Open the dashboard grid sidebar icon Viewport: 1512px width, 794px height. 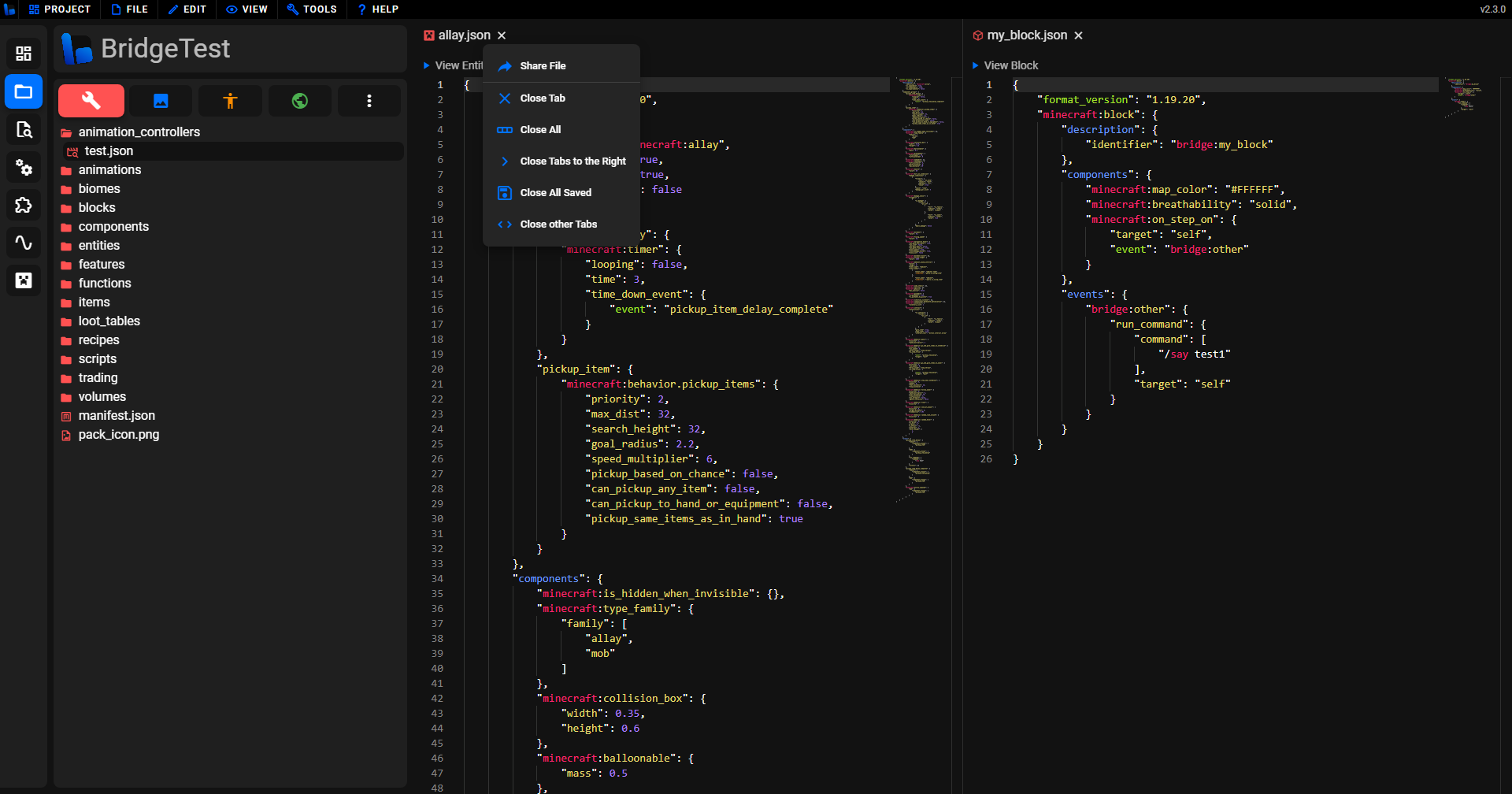point(24,54)
